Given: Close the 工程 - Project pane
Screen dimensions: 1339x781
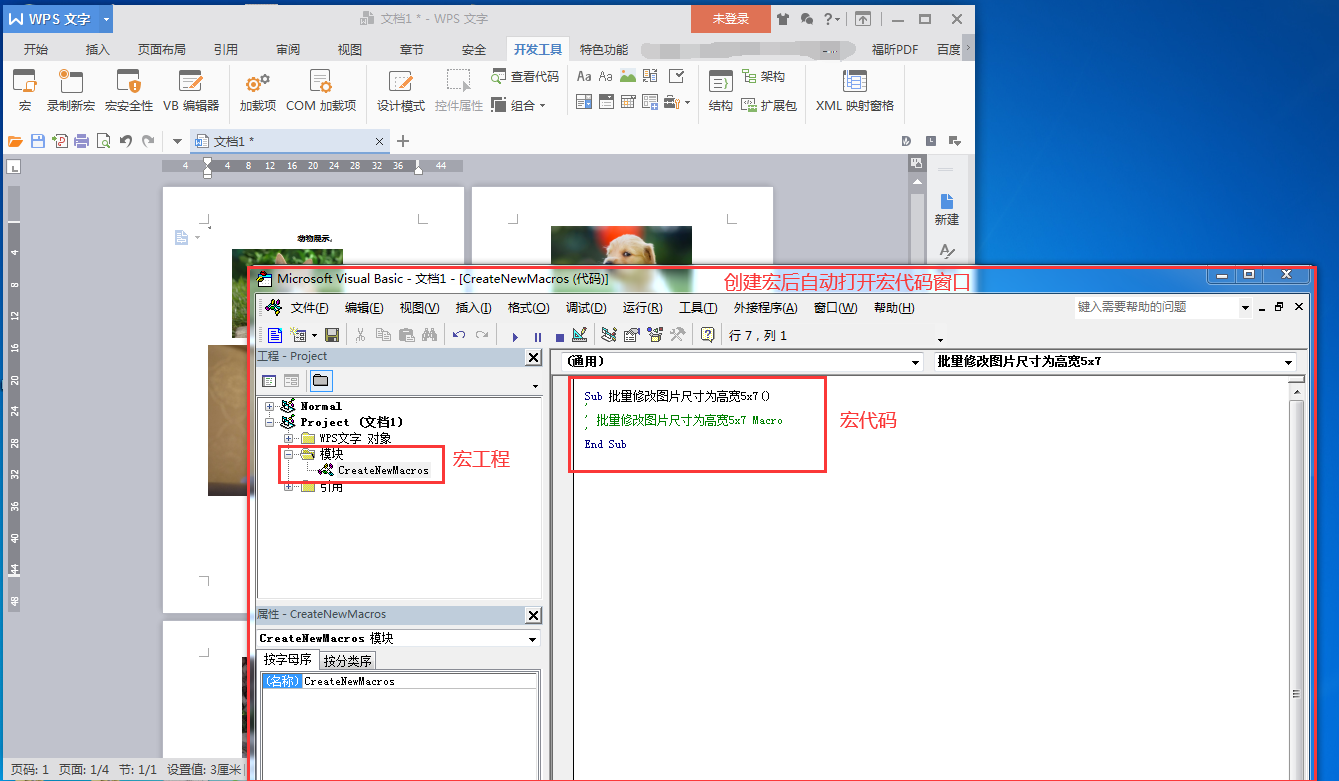Looking at the screenshot, I should (533, 358).
